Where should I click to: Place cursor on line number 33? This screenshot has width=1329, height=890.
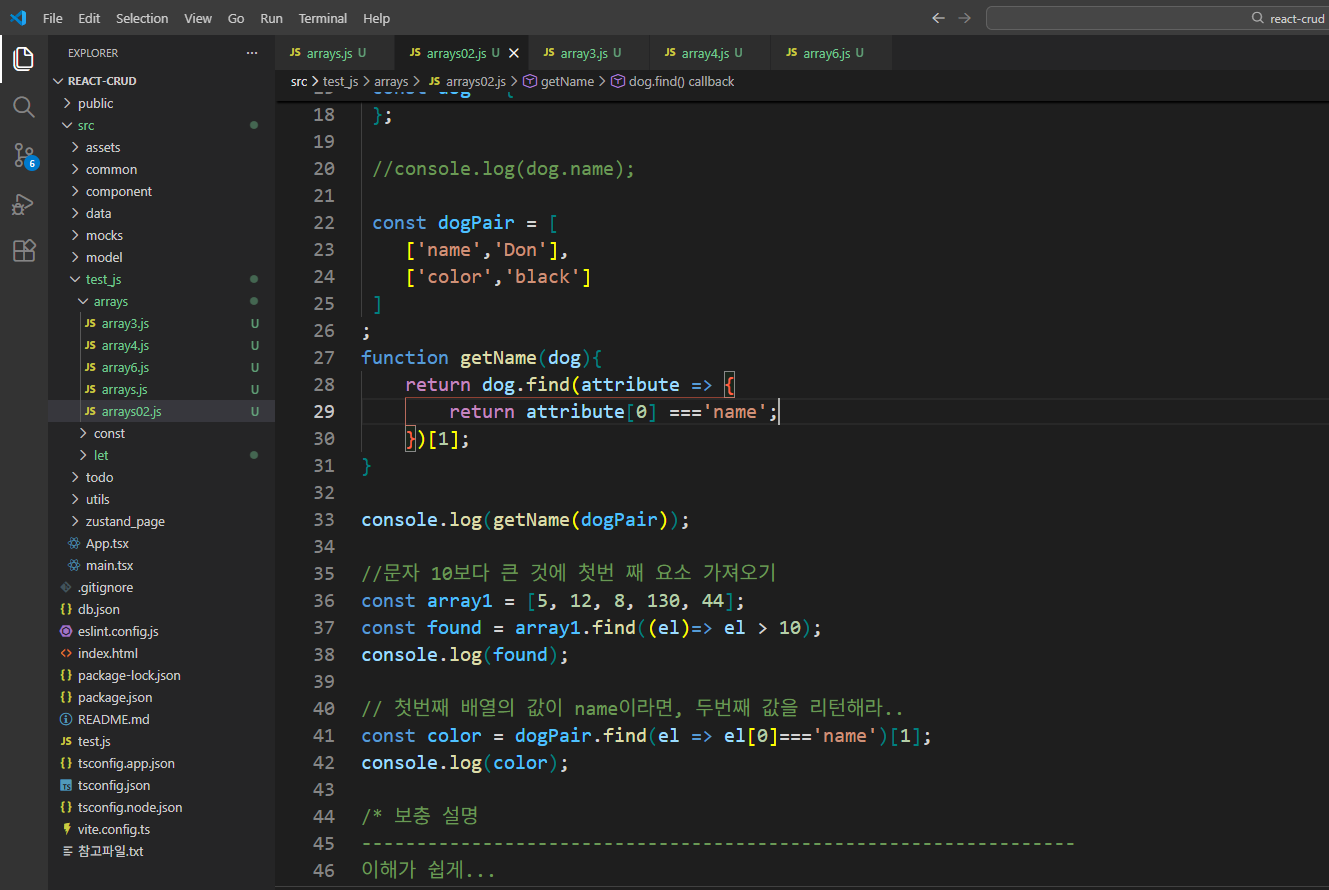[323, 520]
